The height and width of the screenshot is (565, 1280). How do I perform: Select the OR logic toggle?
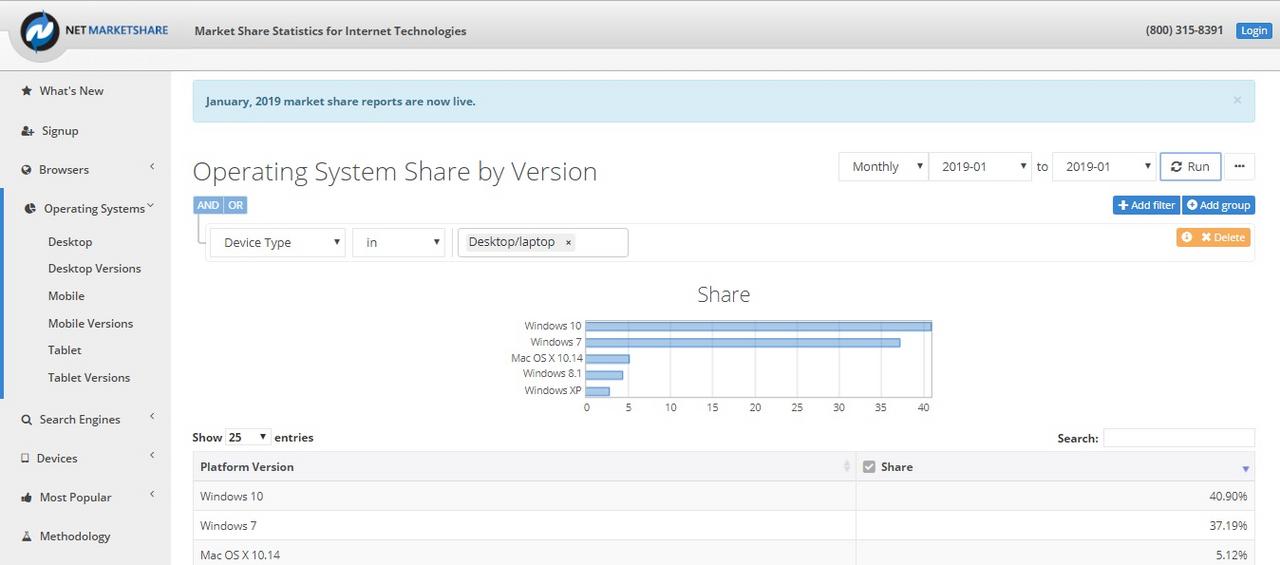tap(235, 205)
